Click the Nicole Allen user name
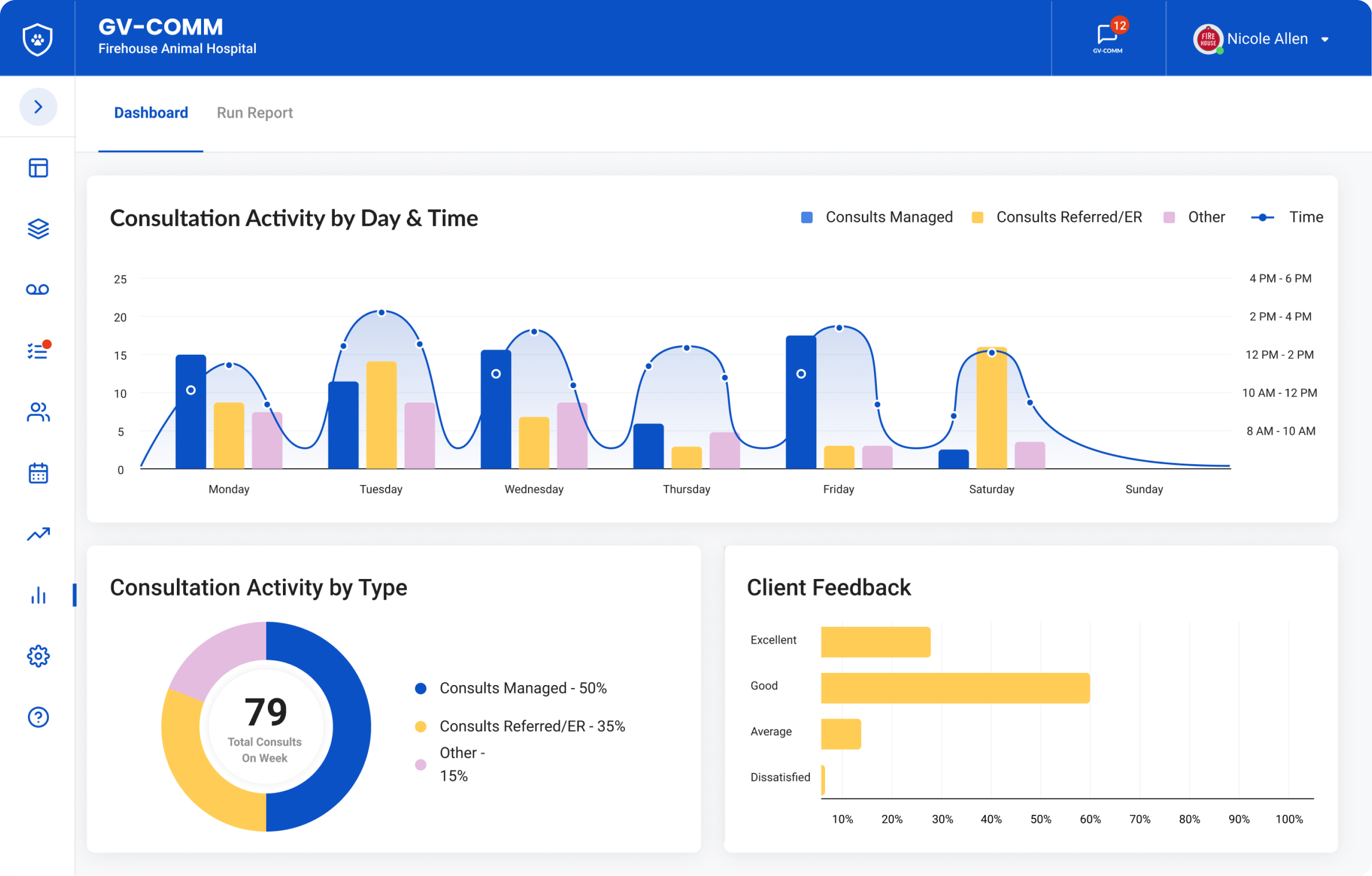 [1267, 39]
